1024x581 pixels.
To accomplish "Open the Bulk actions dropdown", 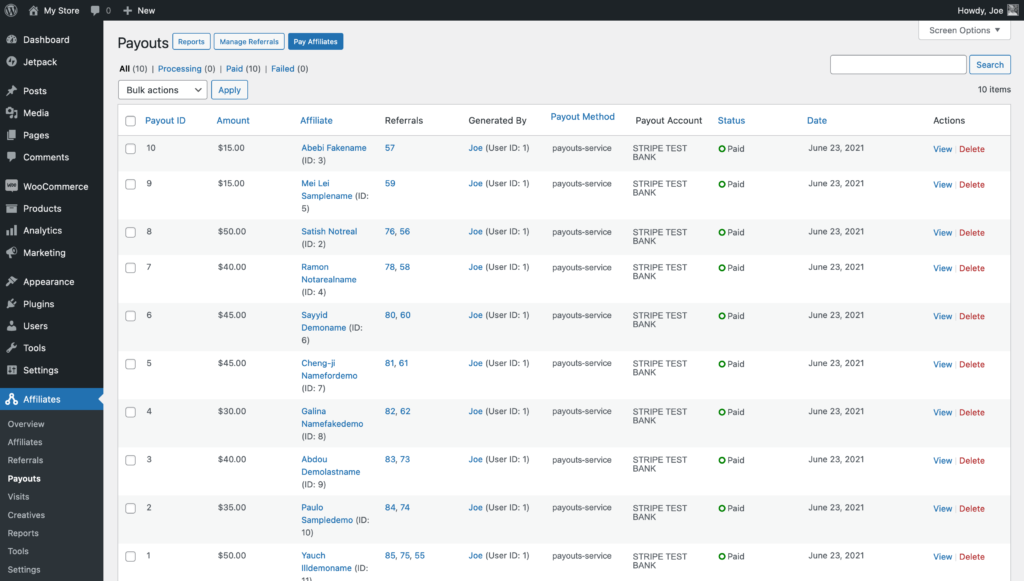I will [x=162, y=90].
